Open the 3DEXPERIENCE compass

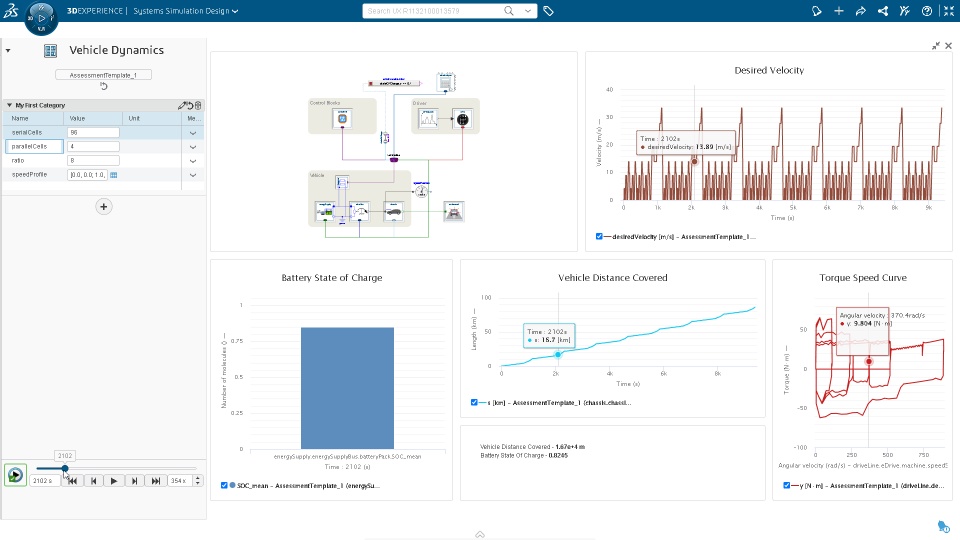pyautogui.click(x=41, y=18)
